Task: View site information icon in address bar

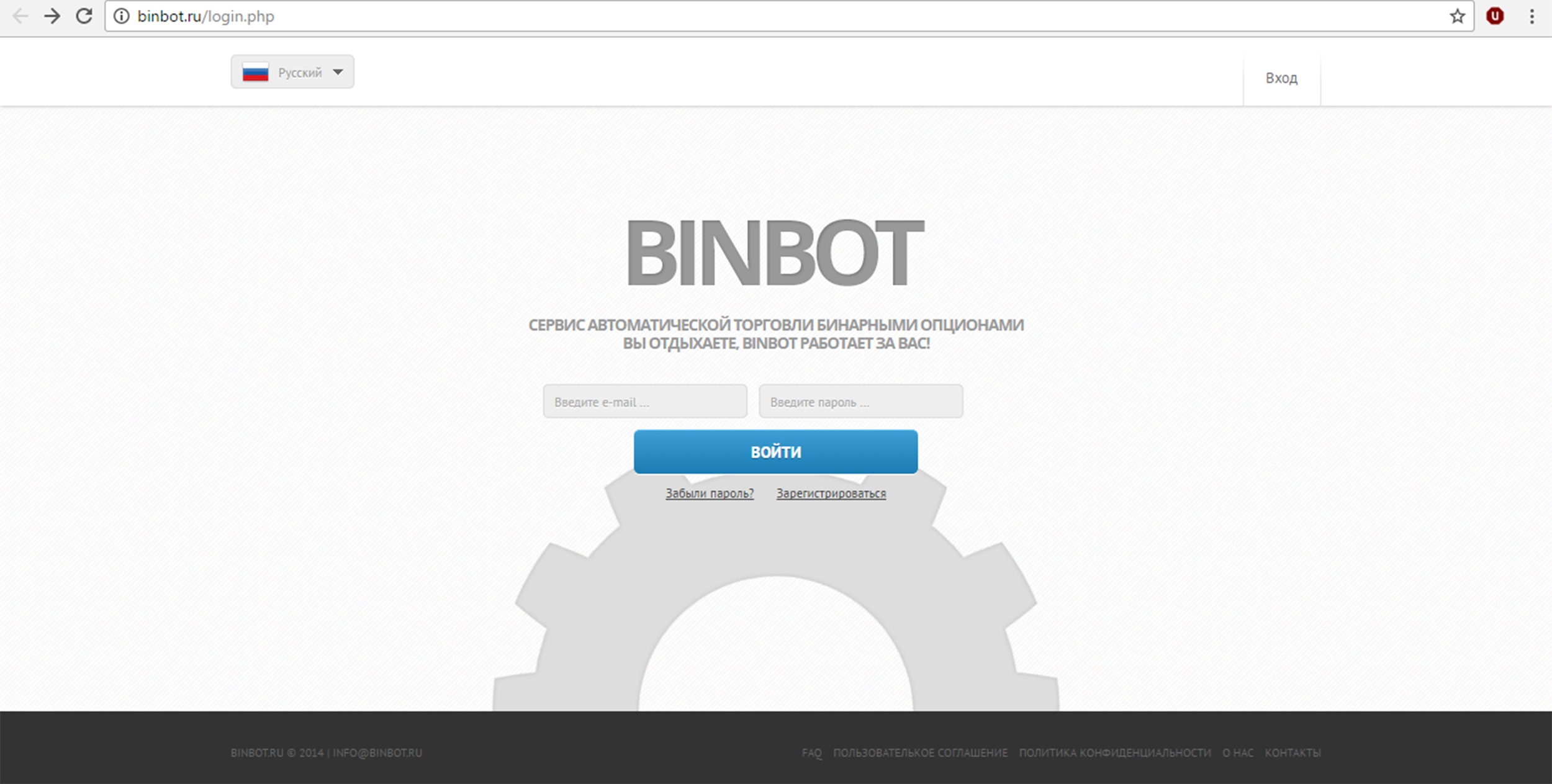Action: (122, 16)
